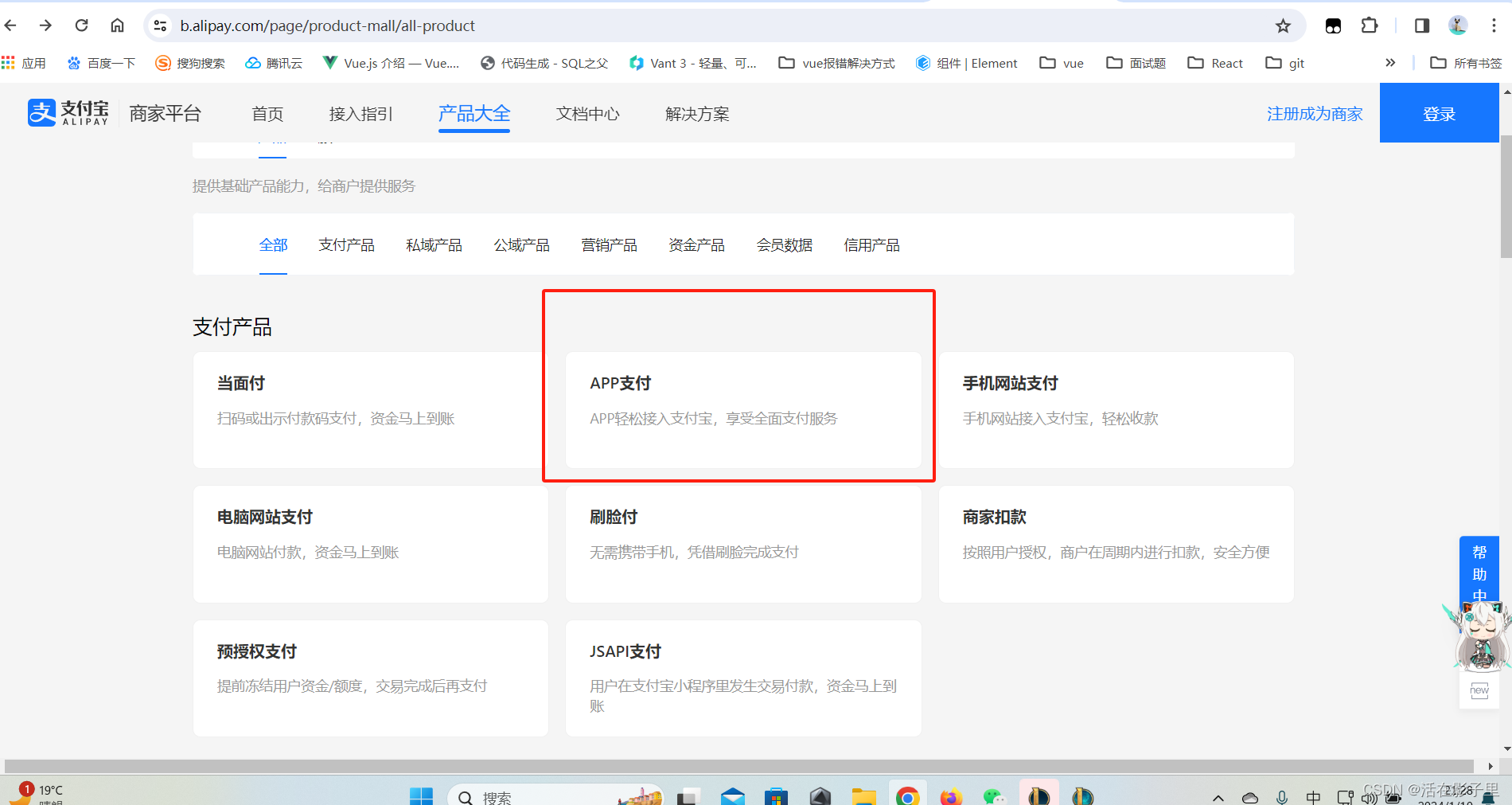Select the 会员数据 category tab
The height and width of the screenshot is (805, 1512).
coord(784,245)
